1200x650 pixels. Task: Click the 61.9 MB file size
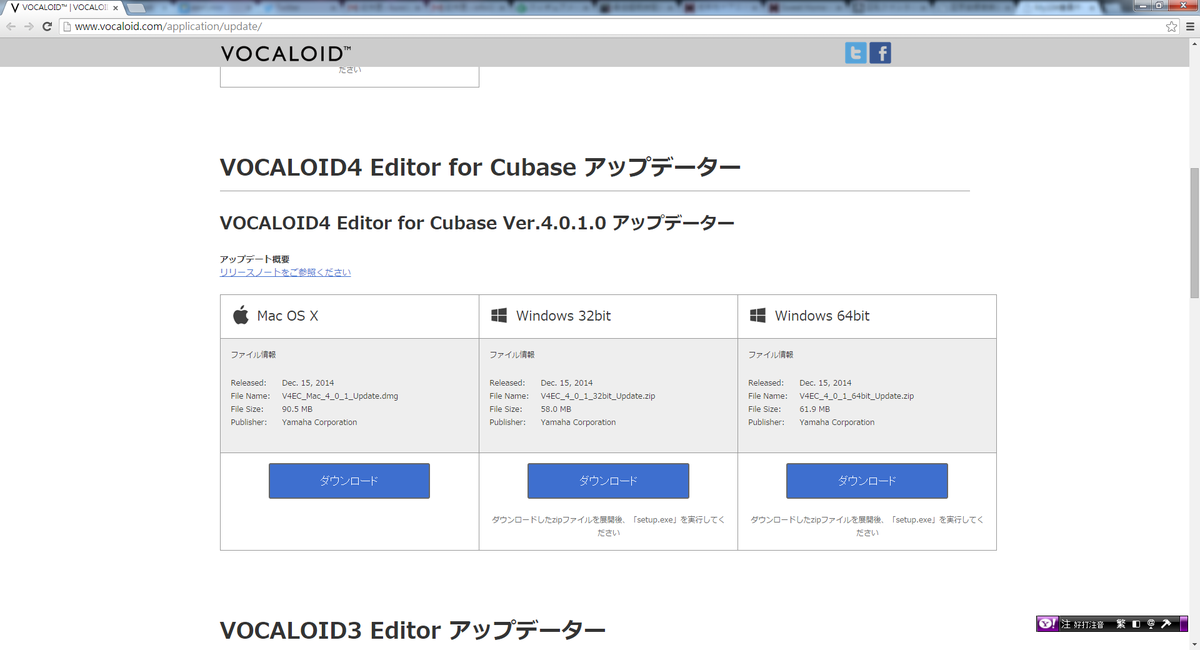click(x=815, y=409)
